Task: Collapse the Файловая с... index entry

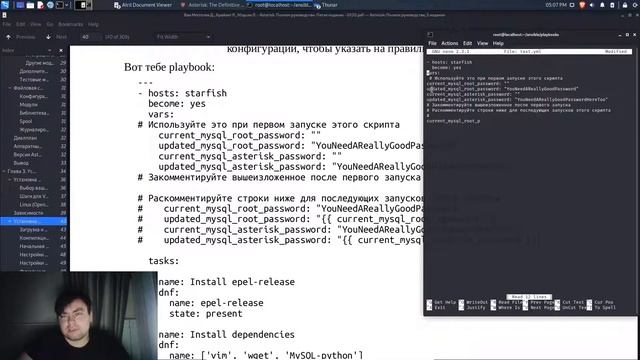Action: point(10,88)
